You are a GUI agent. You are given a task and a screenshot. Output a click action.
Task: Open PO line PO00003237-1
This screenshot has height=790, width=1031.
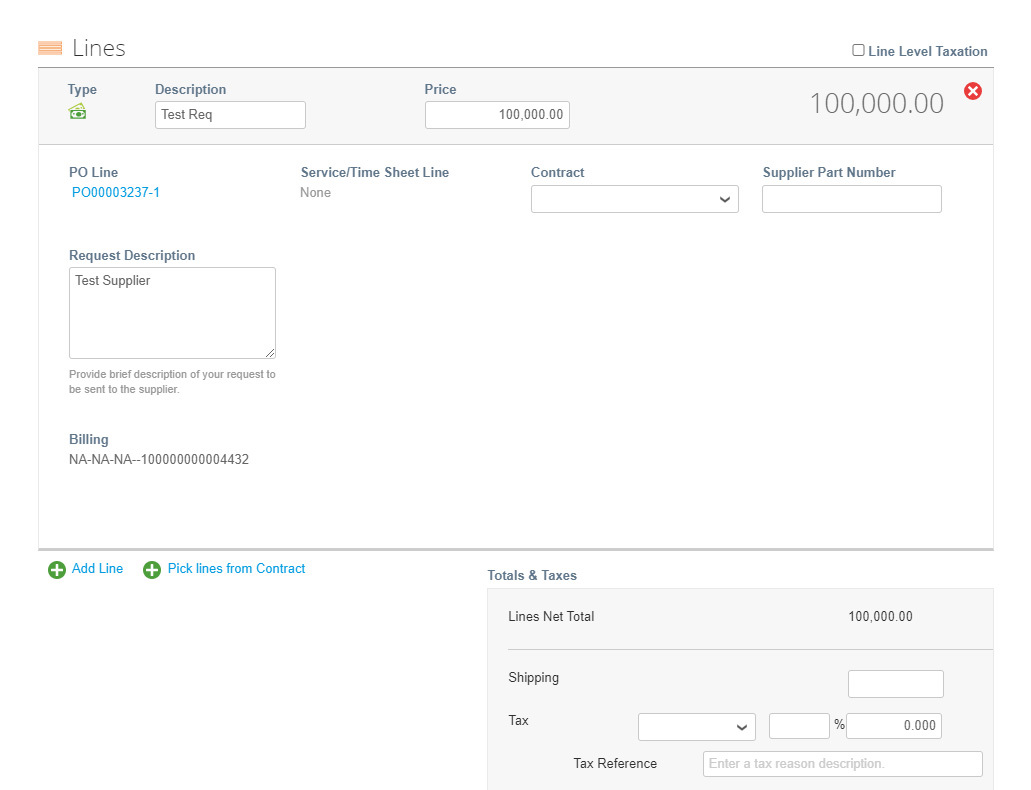115,192
